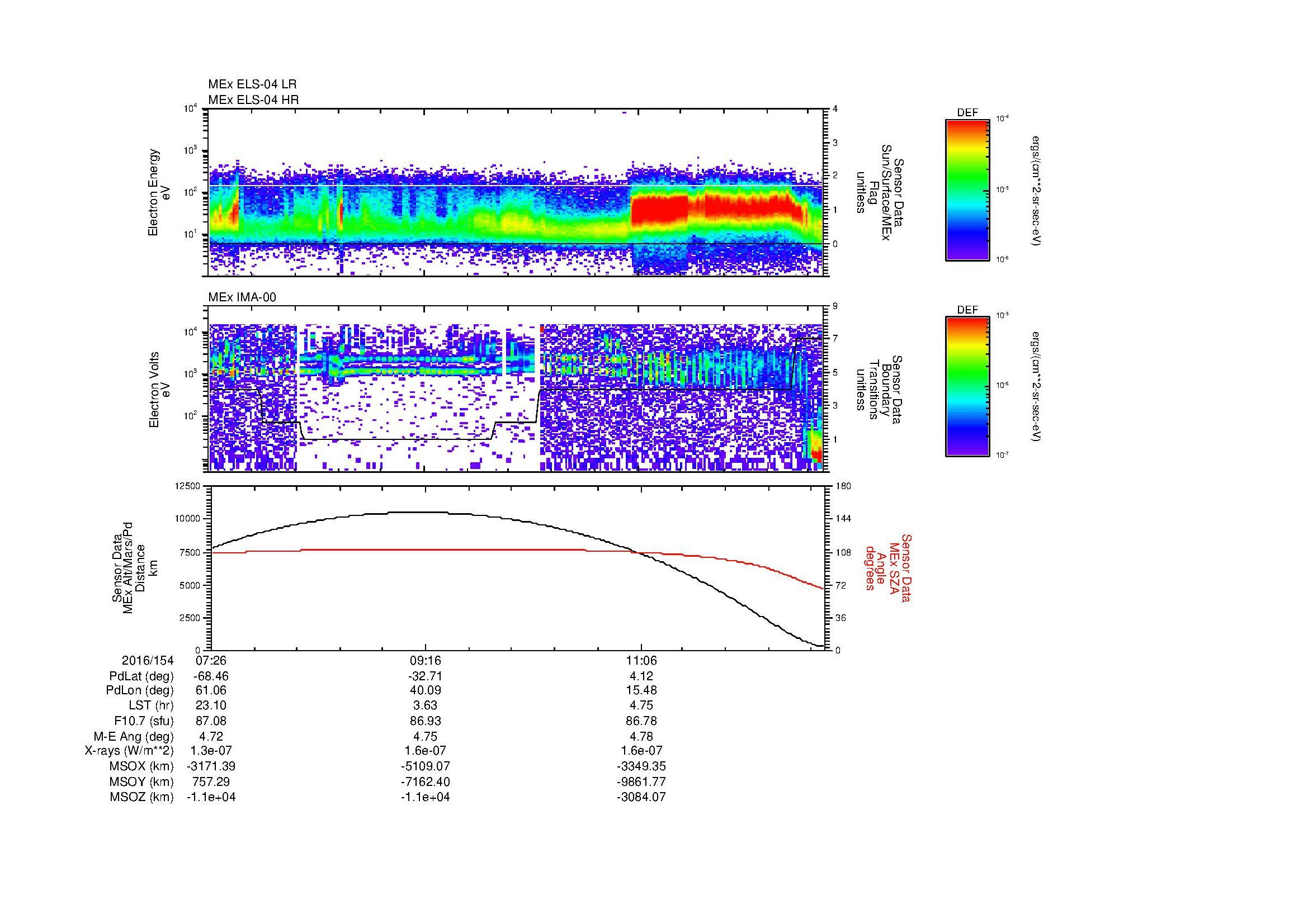Click the 'X-rays (W/m**2)' row label
The height and width of the screenshot is (924, 1308).
click(129, 751)
